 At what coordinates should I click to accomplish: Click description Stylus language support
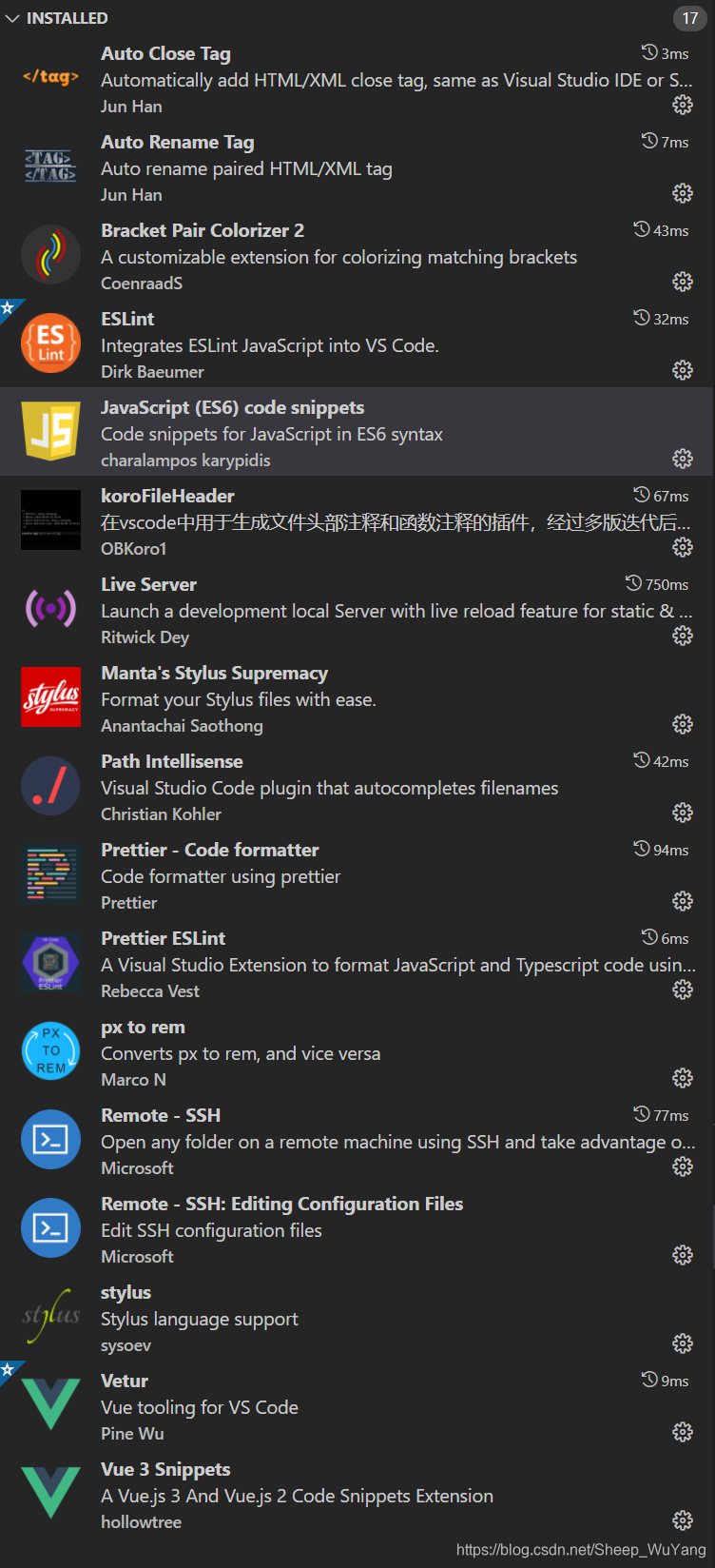[x=200, y=1319]
